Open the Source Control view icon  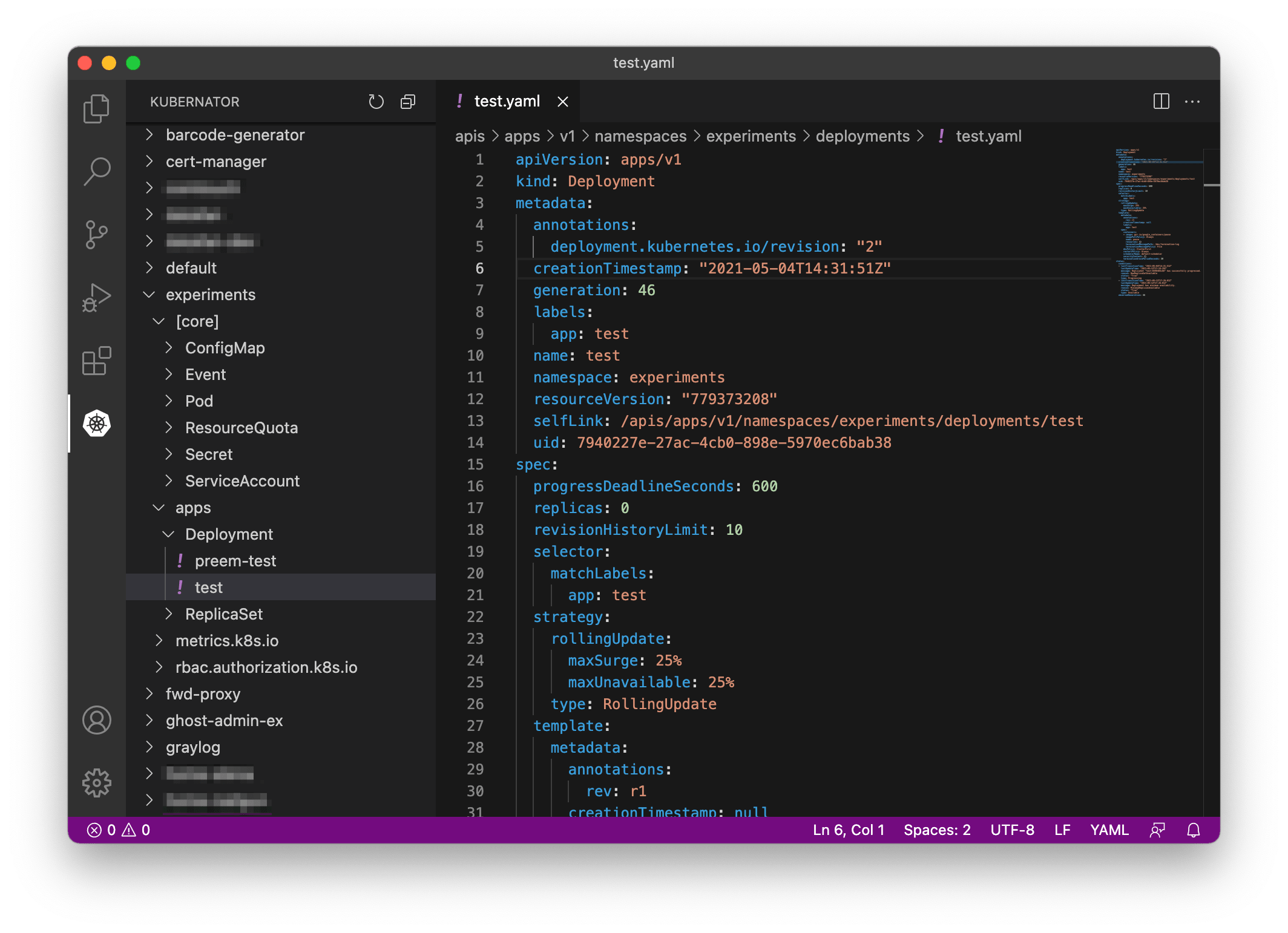click(96, 235)
